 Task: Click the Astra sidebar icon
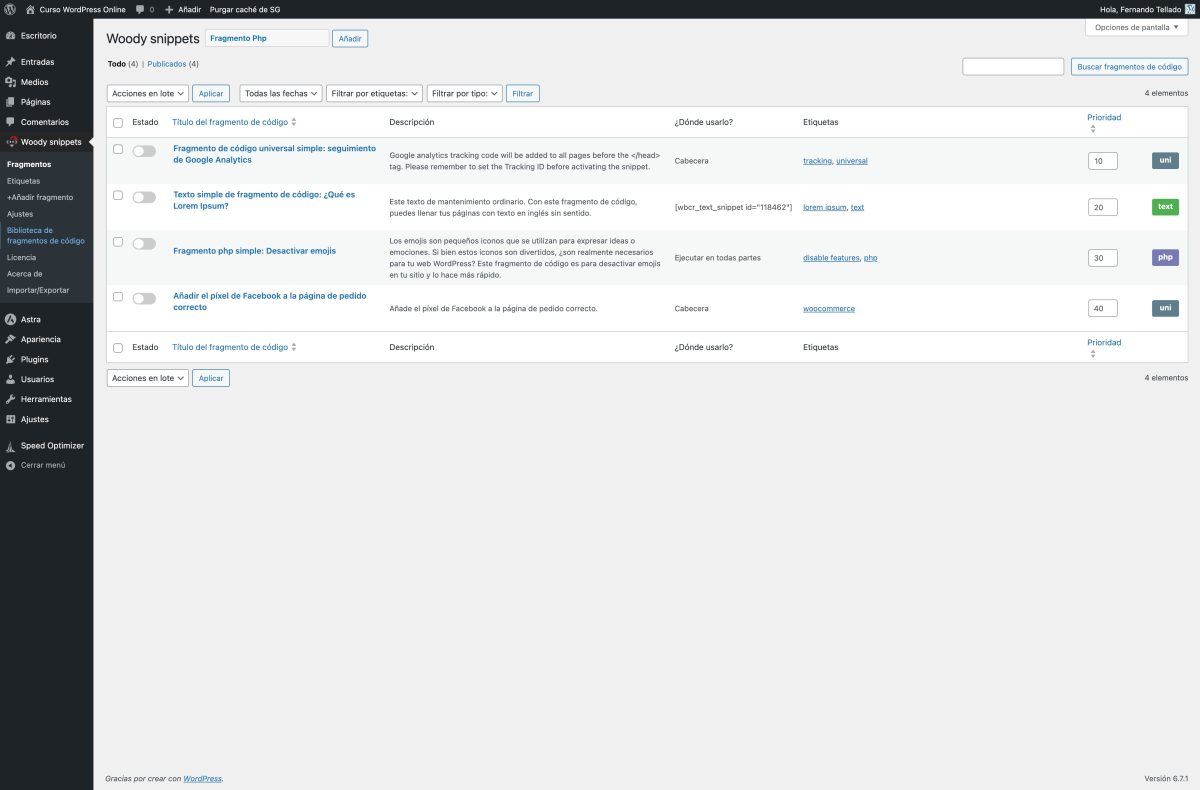(x=10, y=319)
